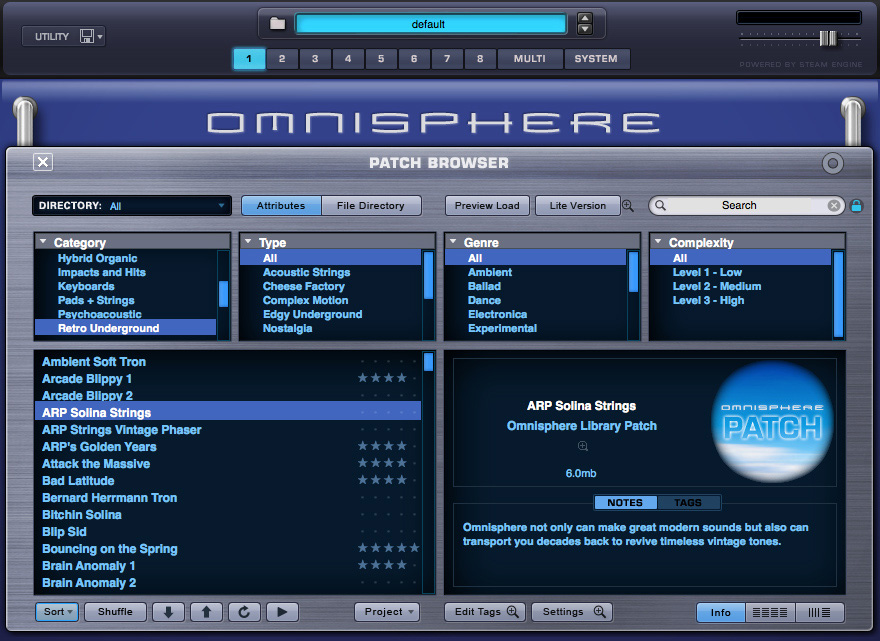Select part 1 tab

click(x=249, y=58)
